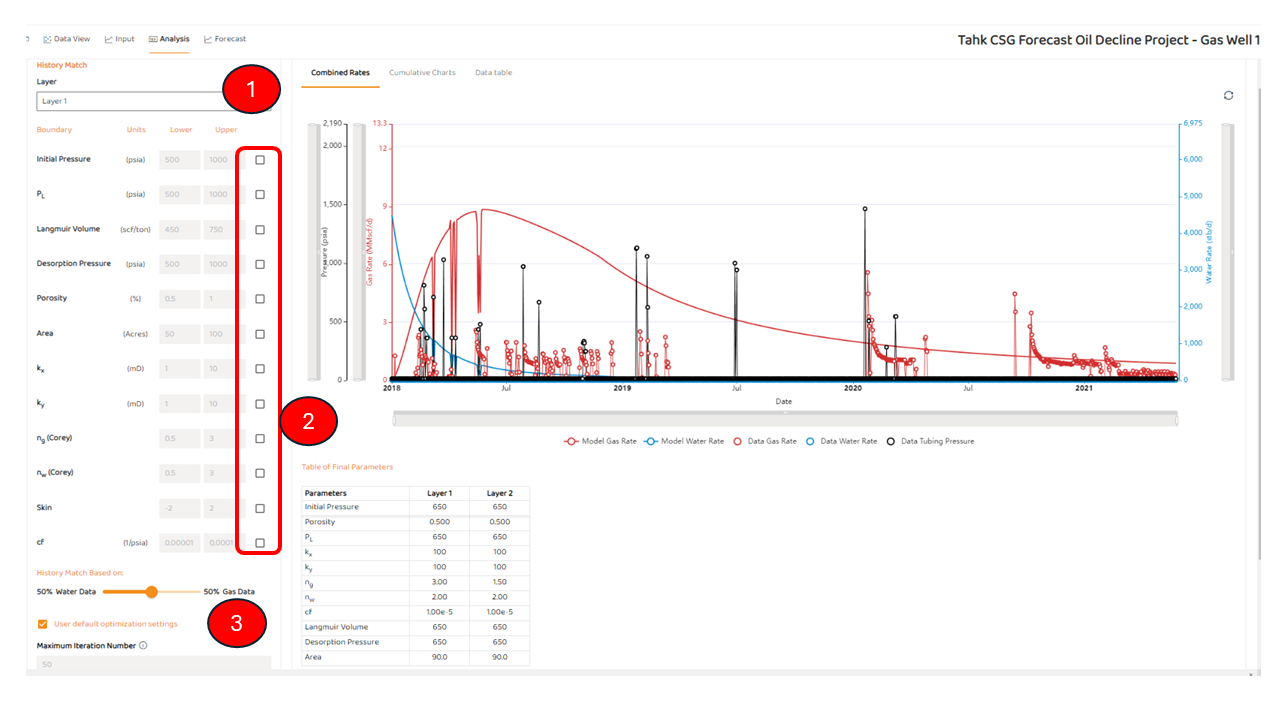Tick the Langmuir Volume checkbox
The width and height of the screenshot is (1280, 720).
tap(260, 229)
